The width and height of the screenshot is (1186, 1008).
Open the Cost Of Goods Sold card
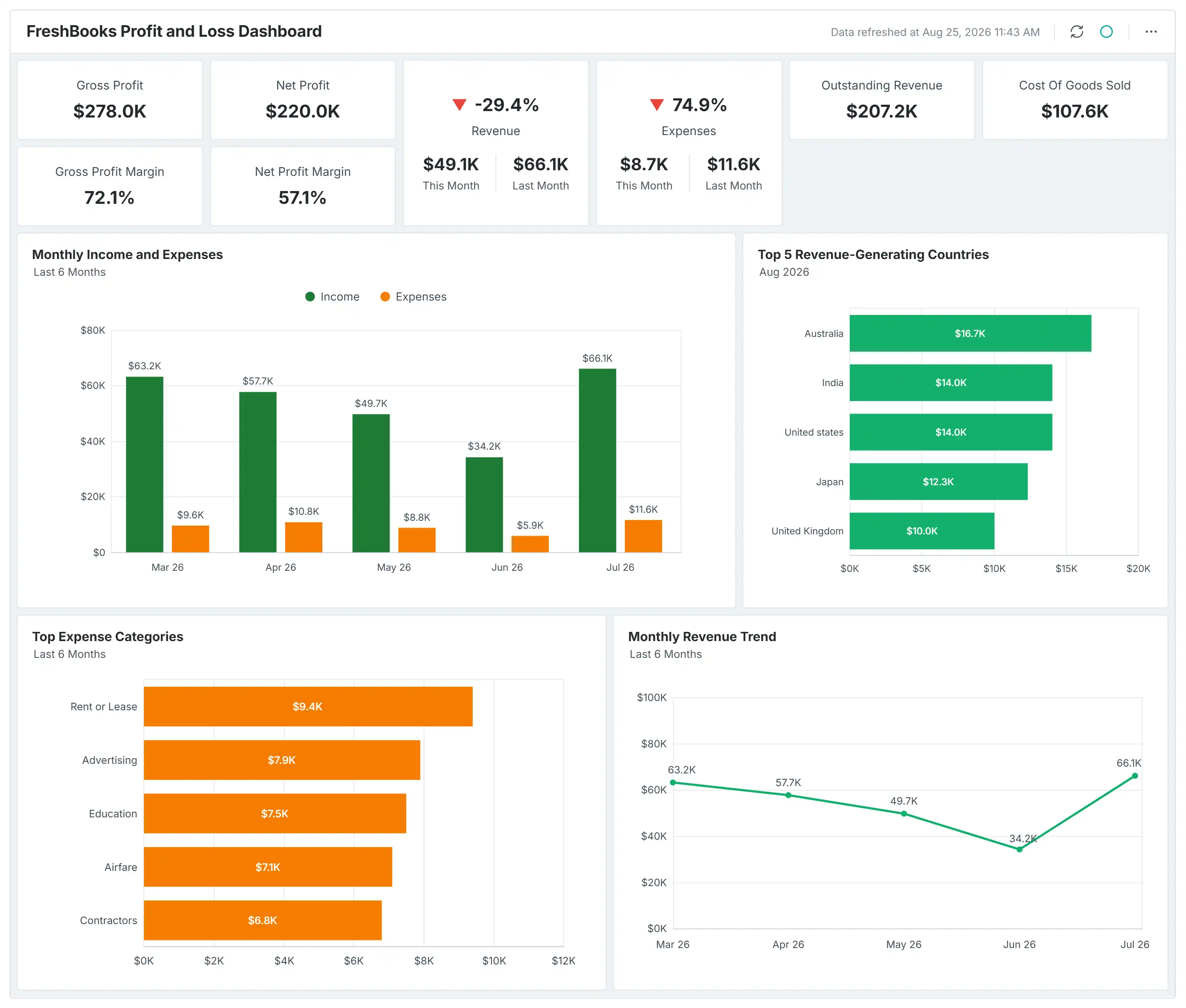[x=1075, y=100]
